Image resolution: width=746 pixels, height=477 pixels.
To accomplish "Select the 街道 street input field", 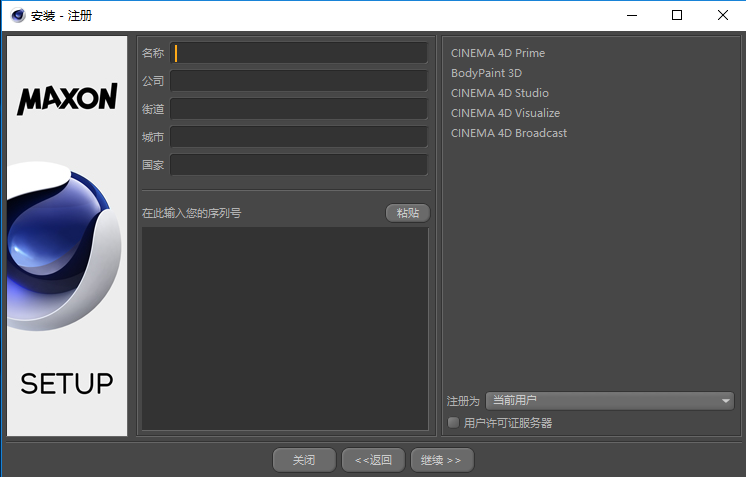I will click(299, 109).
